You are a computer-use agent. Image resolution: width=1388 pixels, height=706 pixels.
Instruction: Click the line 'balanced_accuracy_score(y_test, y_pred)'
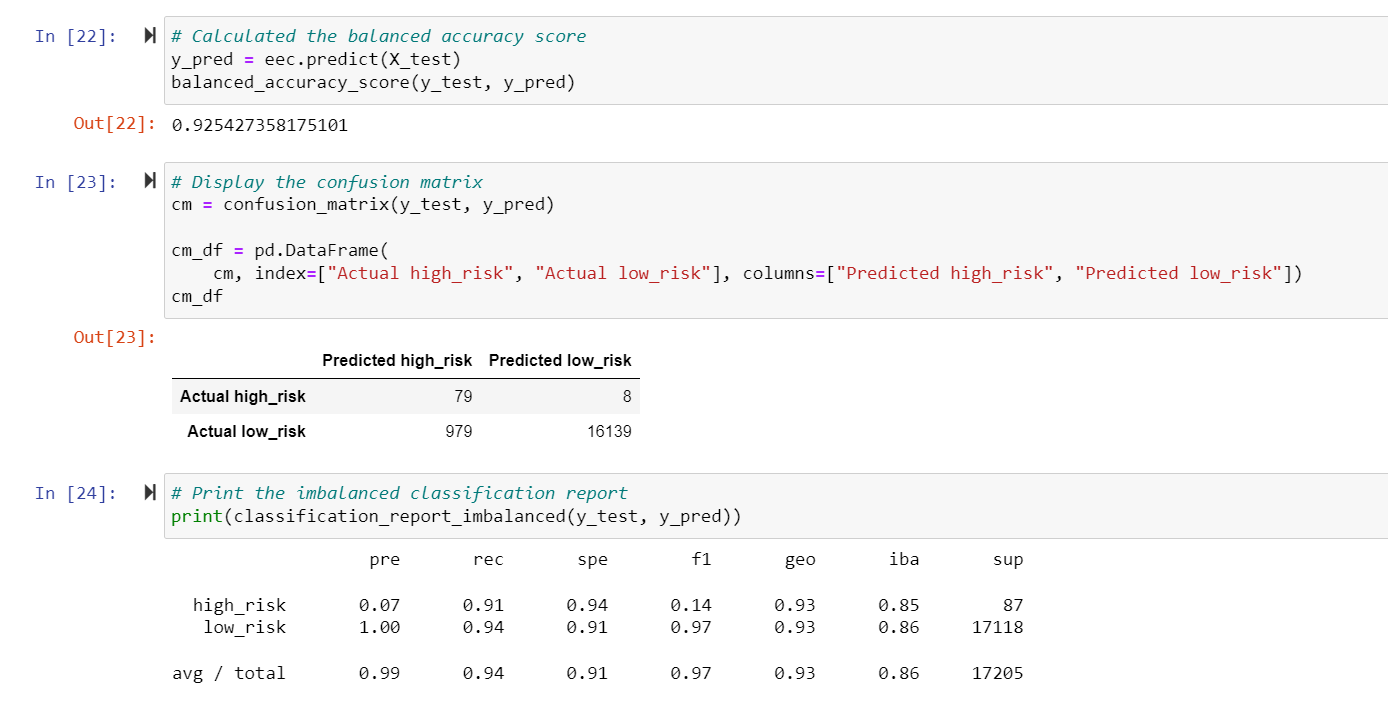[374, 83]
